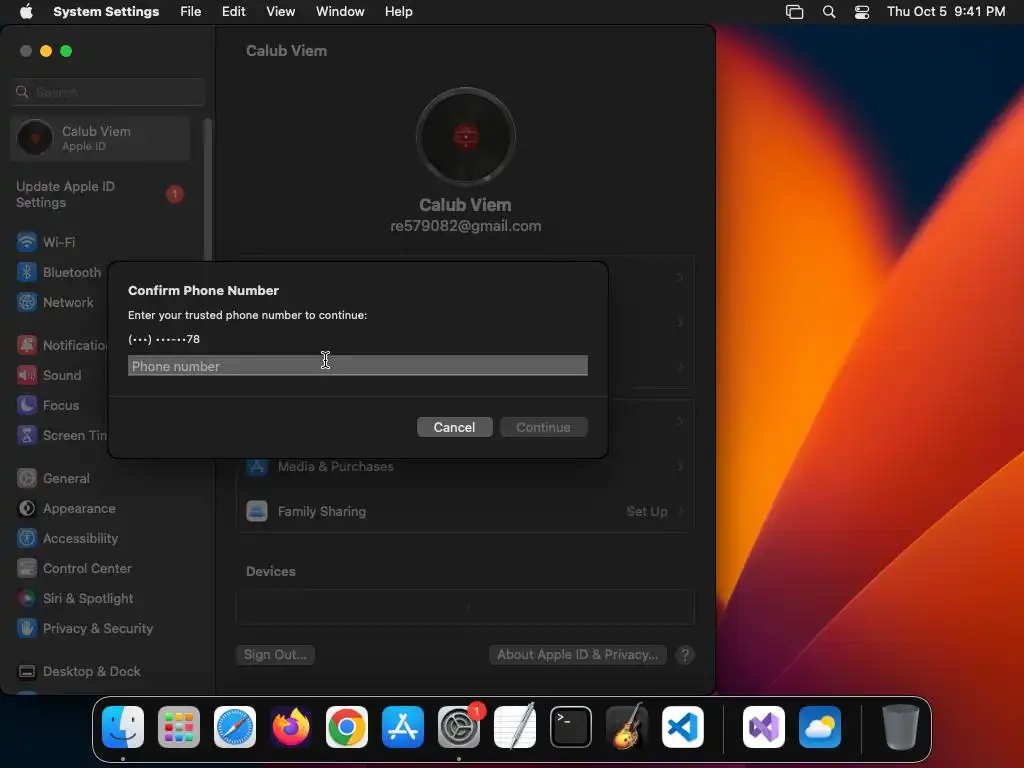The image size is (1024, 768).
Task: Click the sidebar Search field
Action: (108, 92)
